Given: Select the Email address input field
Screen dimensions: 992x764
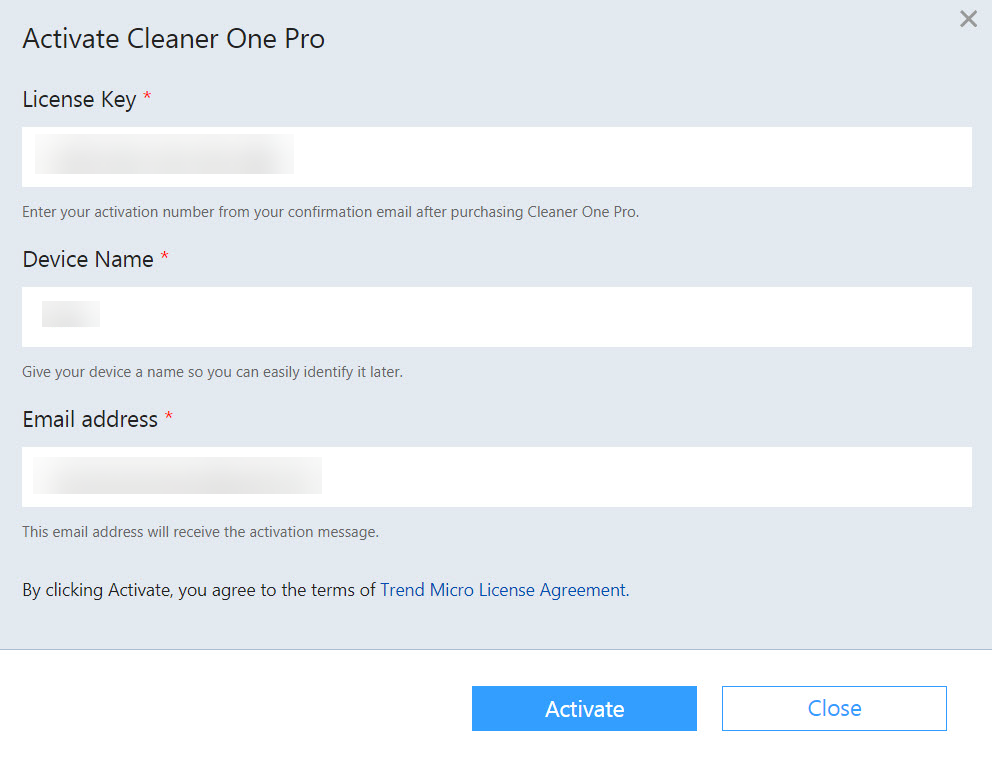Looking at the screenshot, I should pyautogui.click(x=497, y=477).
